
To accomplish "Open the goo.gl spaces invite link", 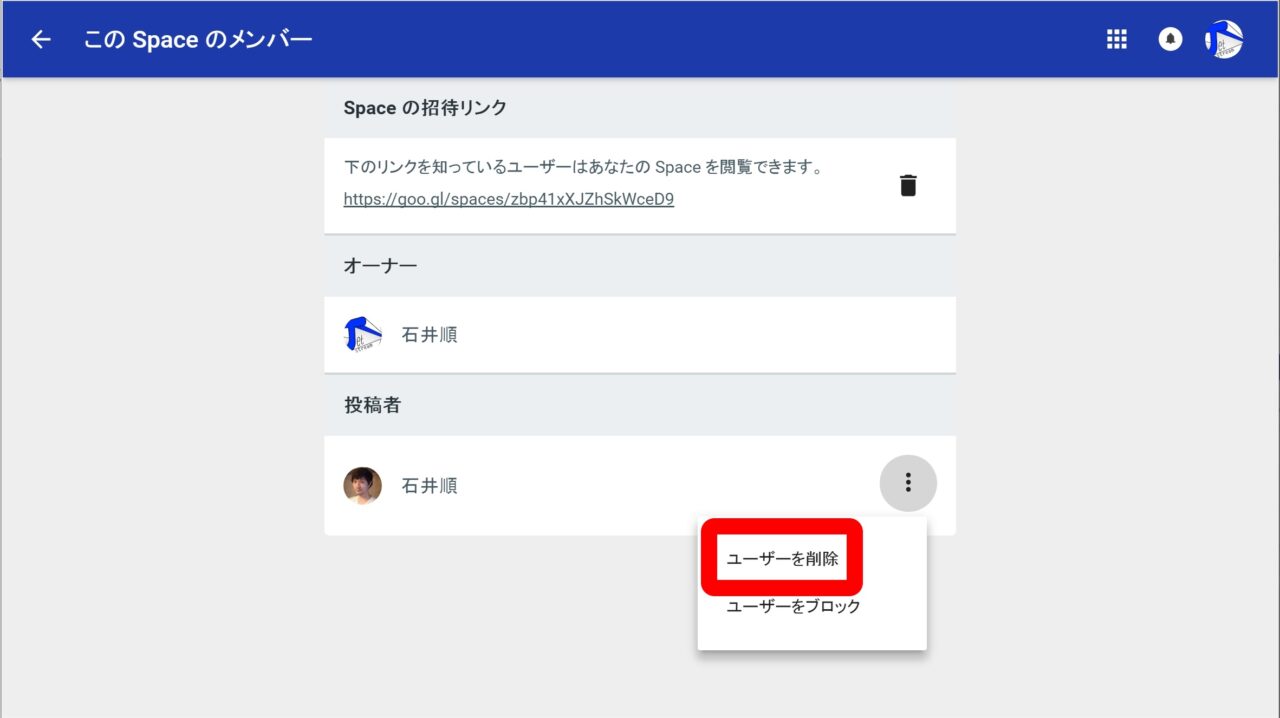I will pyautogui.click(x=508, y=199).
